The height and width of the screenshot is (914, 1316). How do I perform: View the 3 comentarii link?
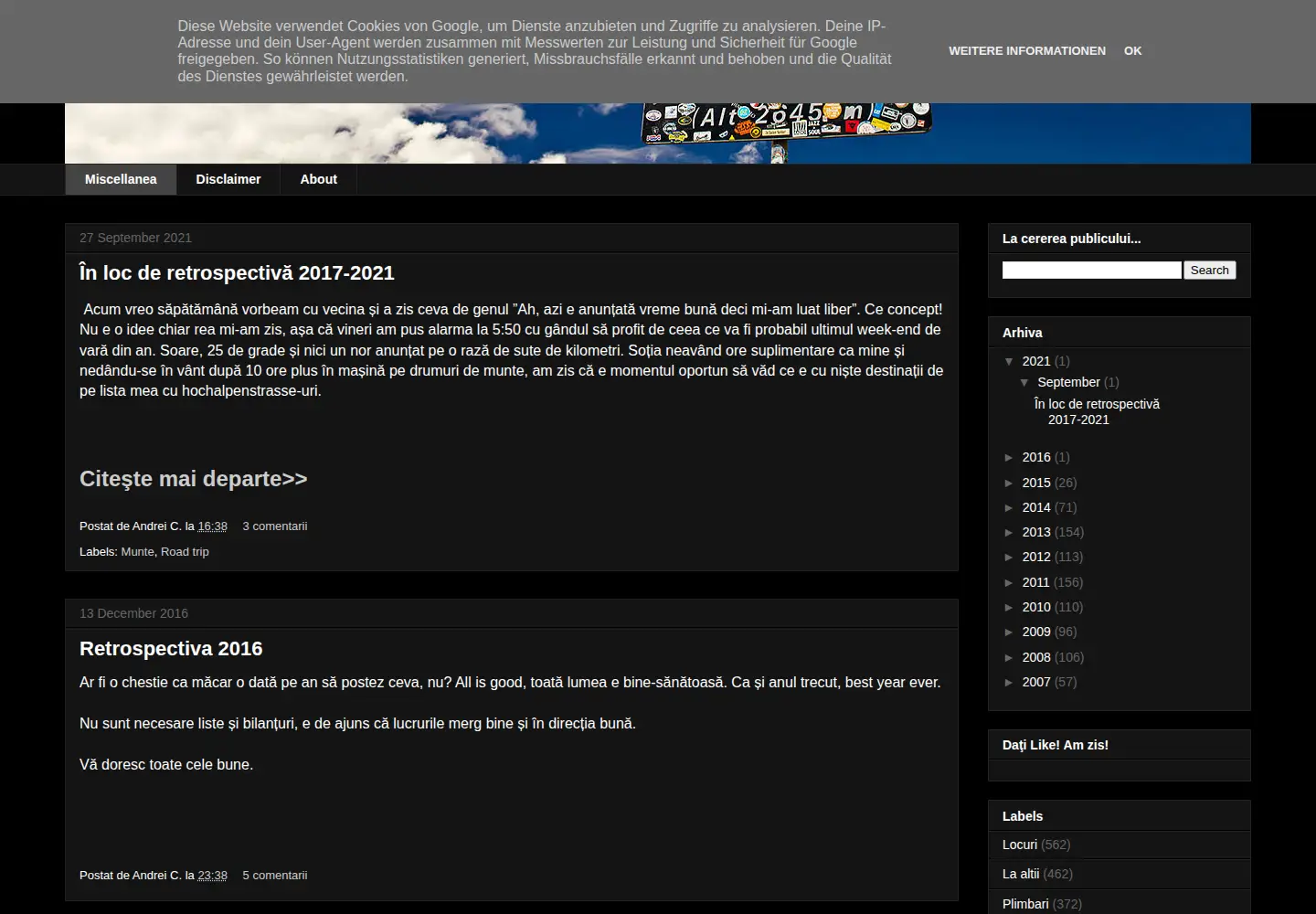click(x=275, y=526)
